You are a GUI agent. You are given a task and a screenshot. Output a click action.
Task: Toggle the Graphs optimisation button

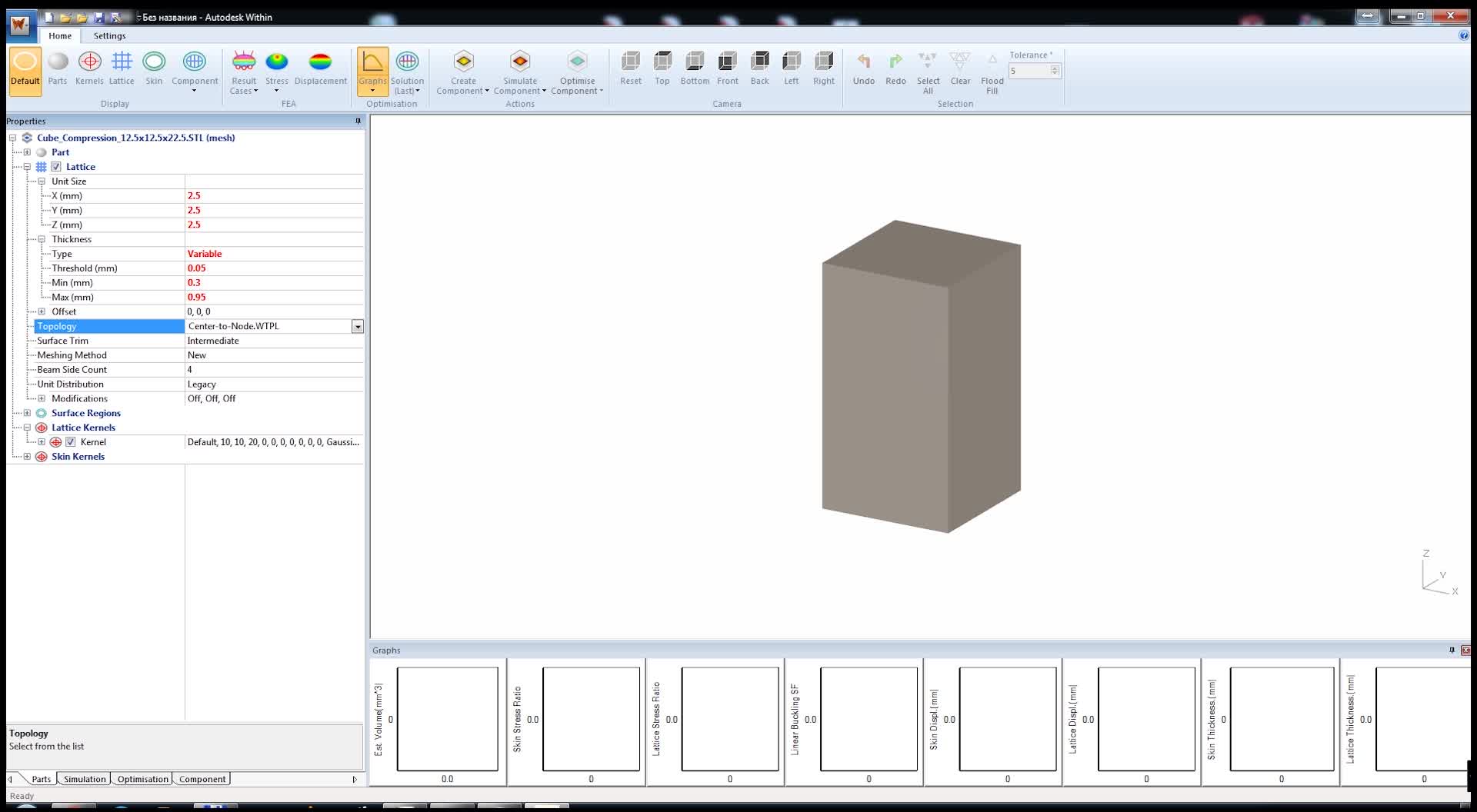pos(372,72)
